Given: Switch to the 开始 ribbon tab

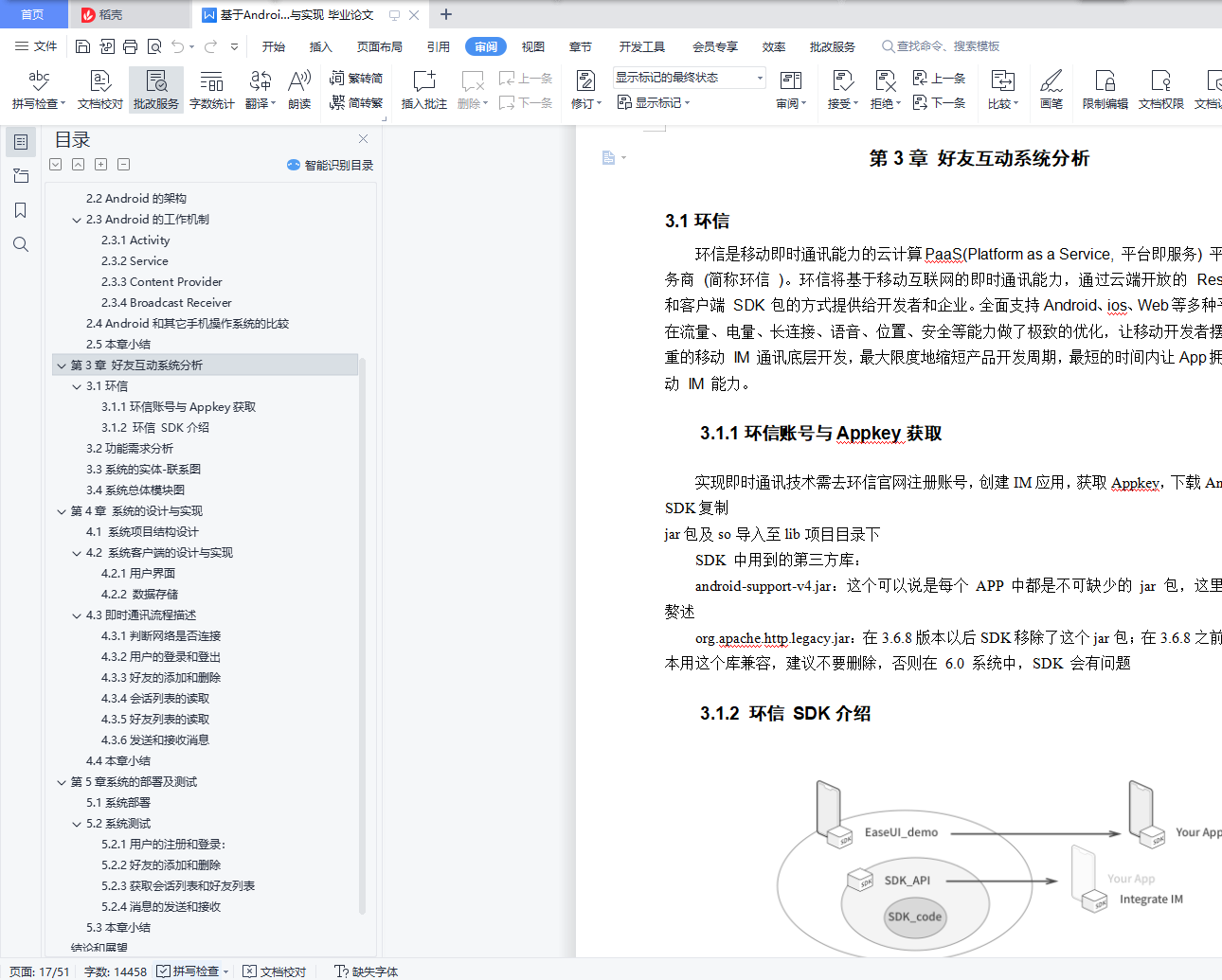Looking at the screenshot, I should point(274,46).
